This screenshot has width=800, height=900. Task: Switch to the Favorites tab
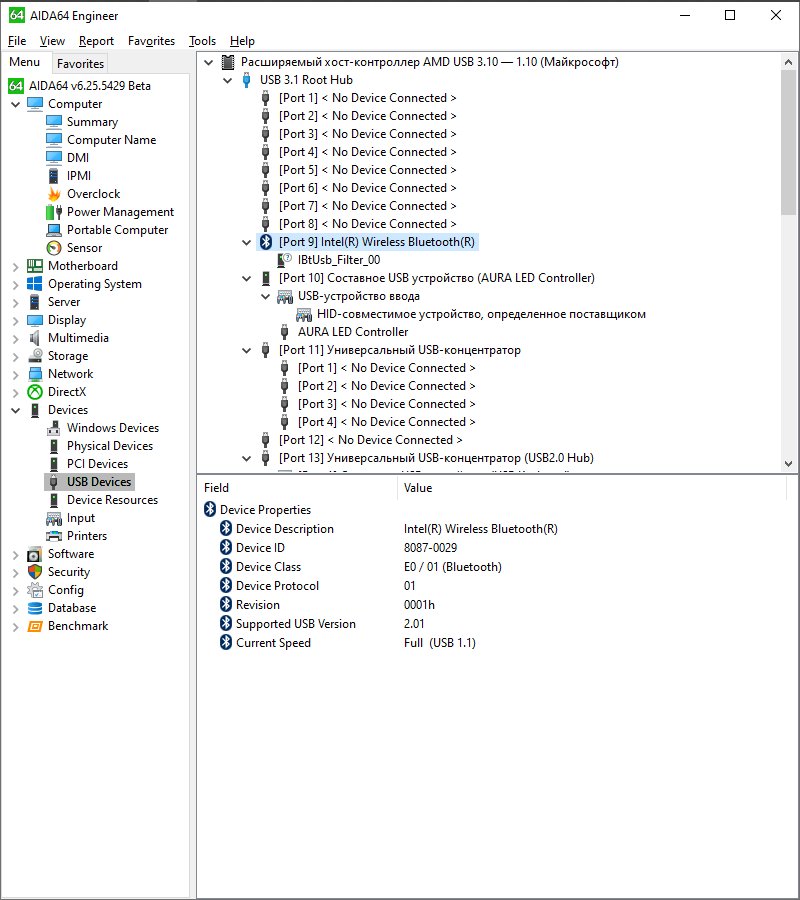[x=80, y=64]
